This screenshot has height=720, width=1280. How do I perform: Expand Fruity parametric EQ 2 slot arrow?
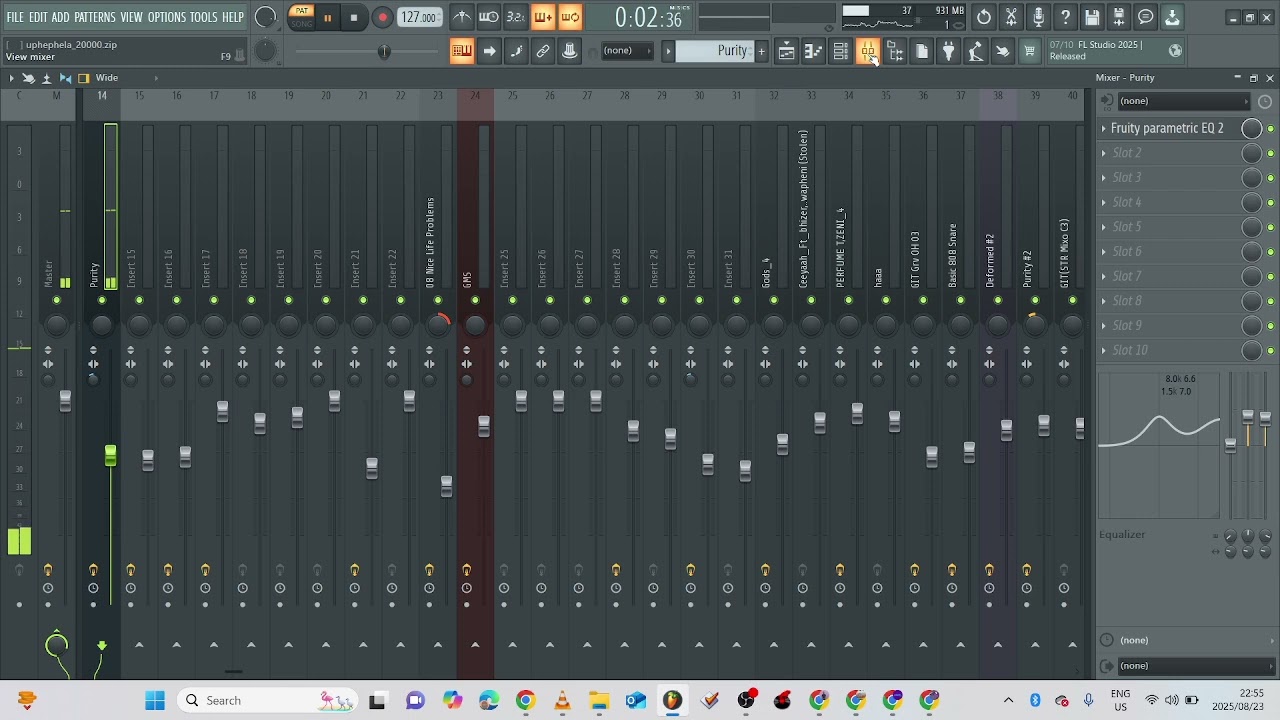pyautogui.click(x=1104, y=128)
